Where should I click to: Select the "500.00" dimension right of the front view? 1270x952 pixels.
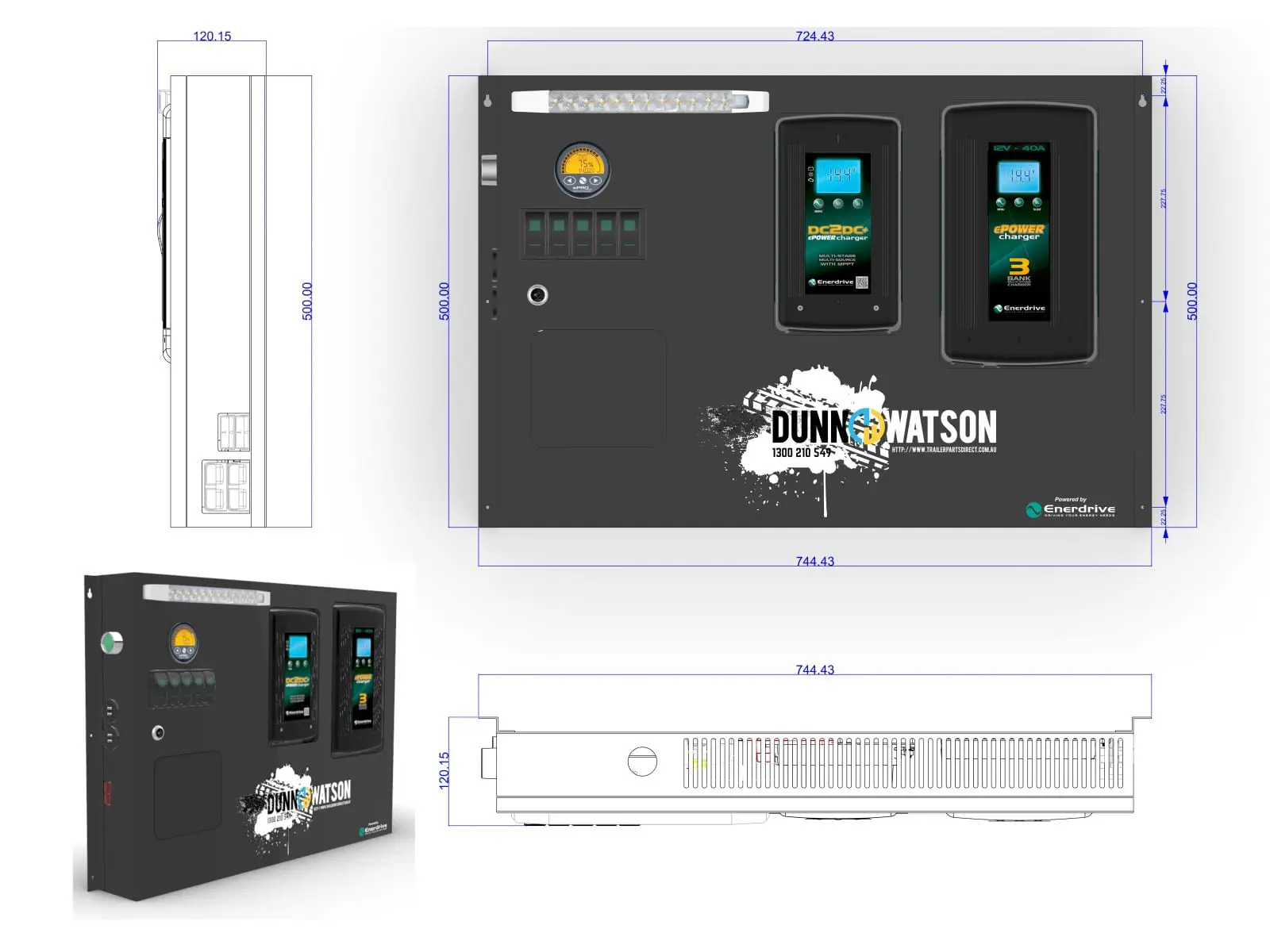[x=1192, y=301]
